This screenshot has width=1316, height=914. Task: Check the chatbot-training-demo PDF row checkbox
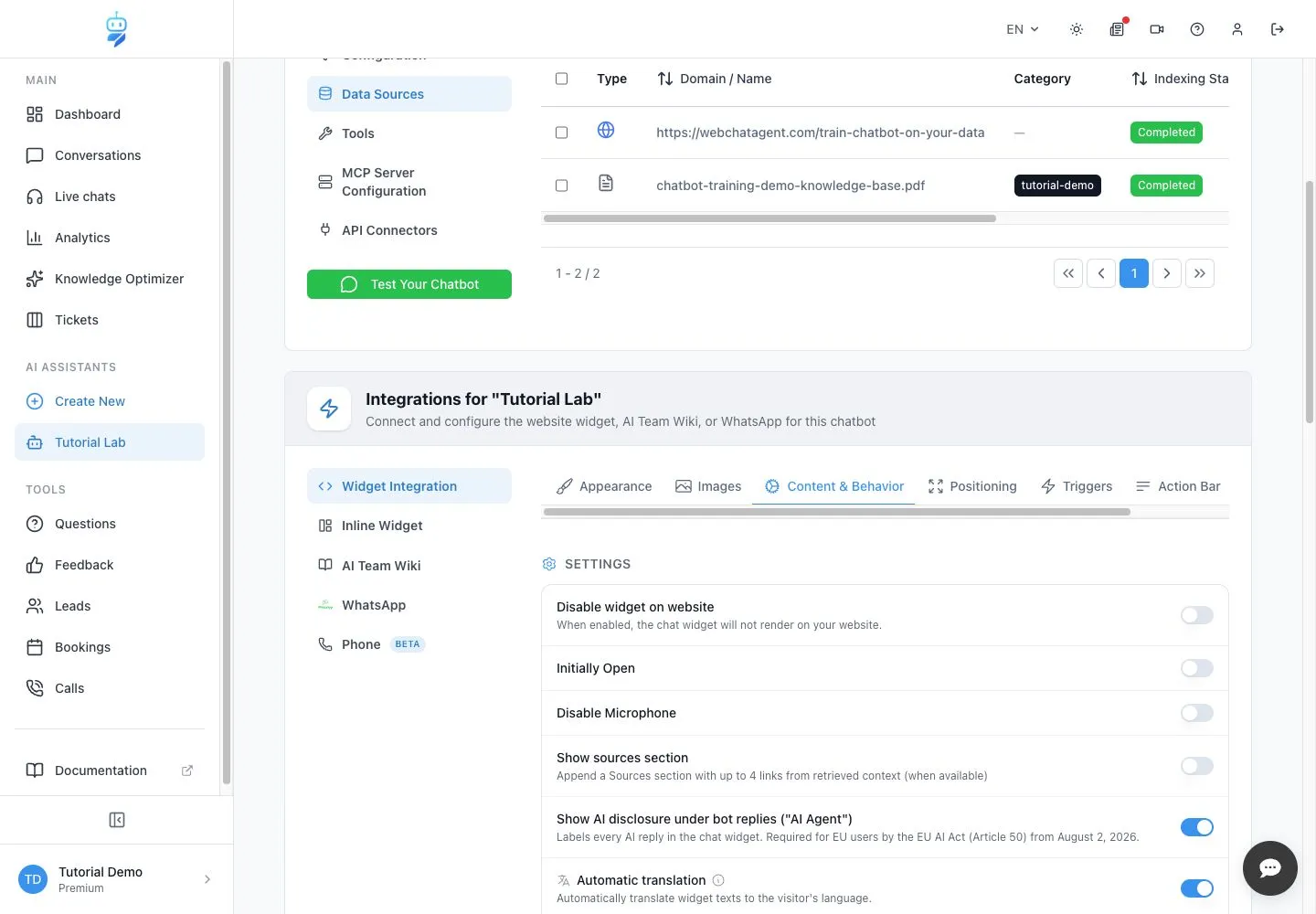coord(562,186)
